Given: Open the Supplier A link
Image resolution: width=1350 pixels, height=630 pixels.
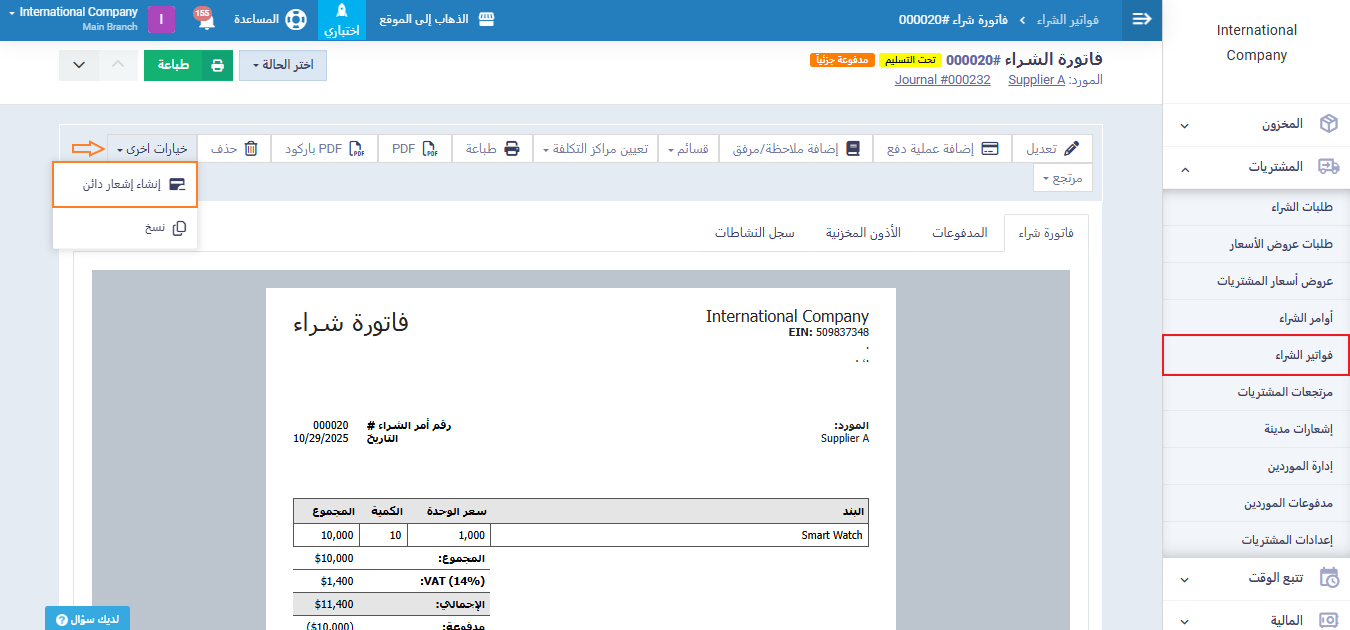Looking at the screenshot, I should (1036, 80).
